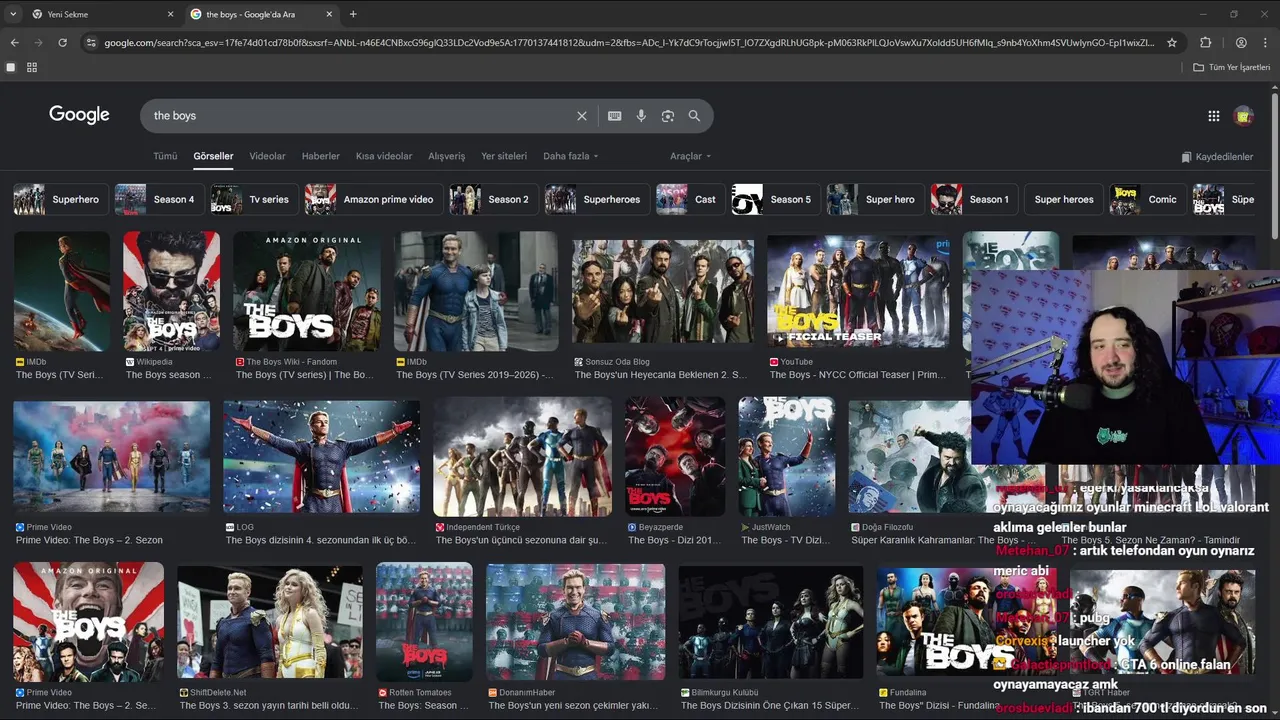Close the 'the boys - Google'da Ara' tab

click(x=329, y=14)
